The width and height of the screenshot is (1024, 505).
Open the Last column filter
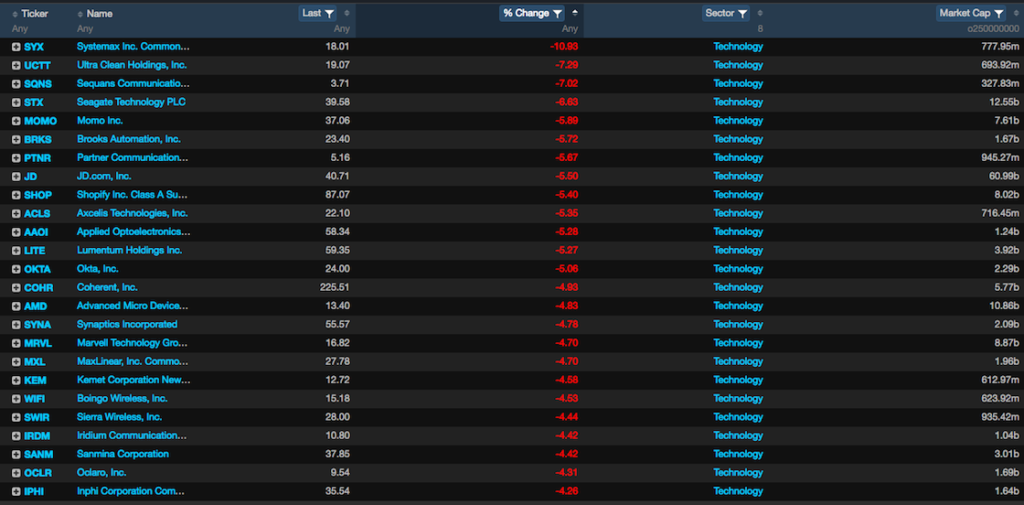[319, 13]
